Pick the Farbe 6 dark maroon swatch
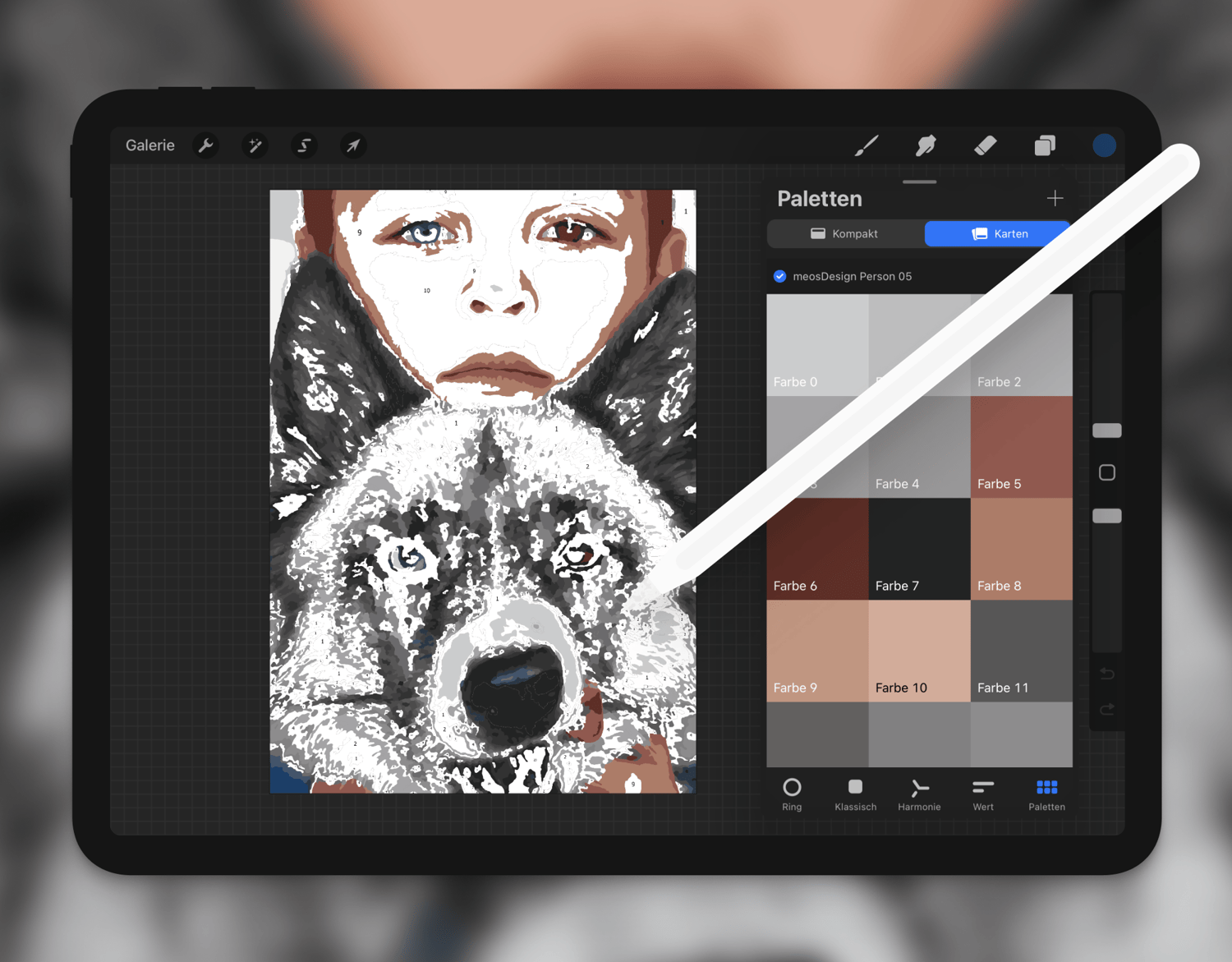 pyautogui.click(x=817, y=549)
